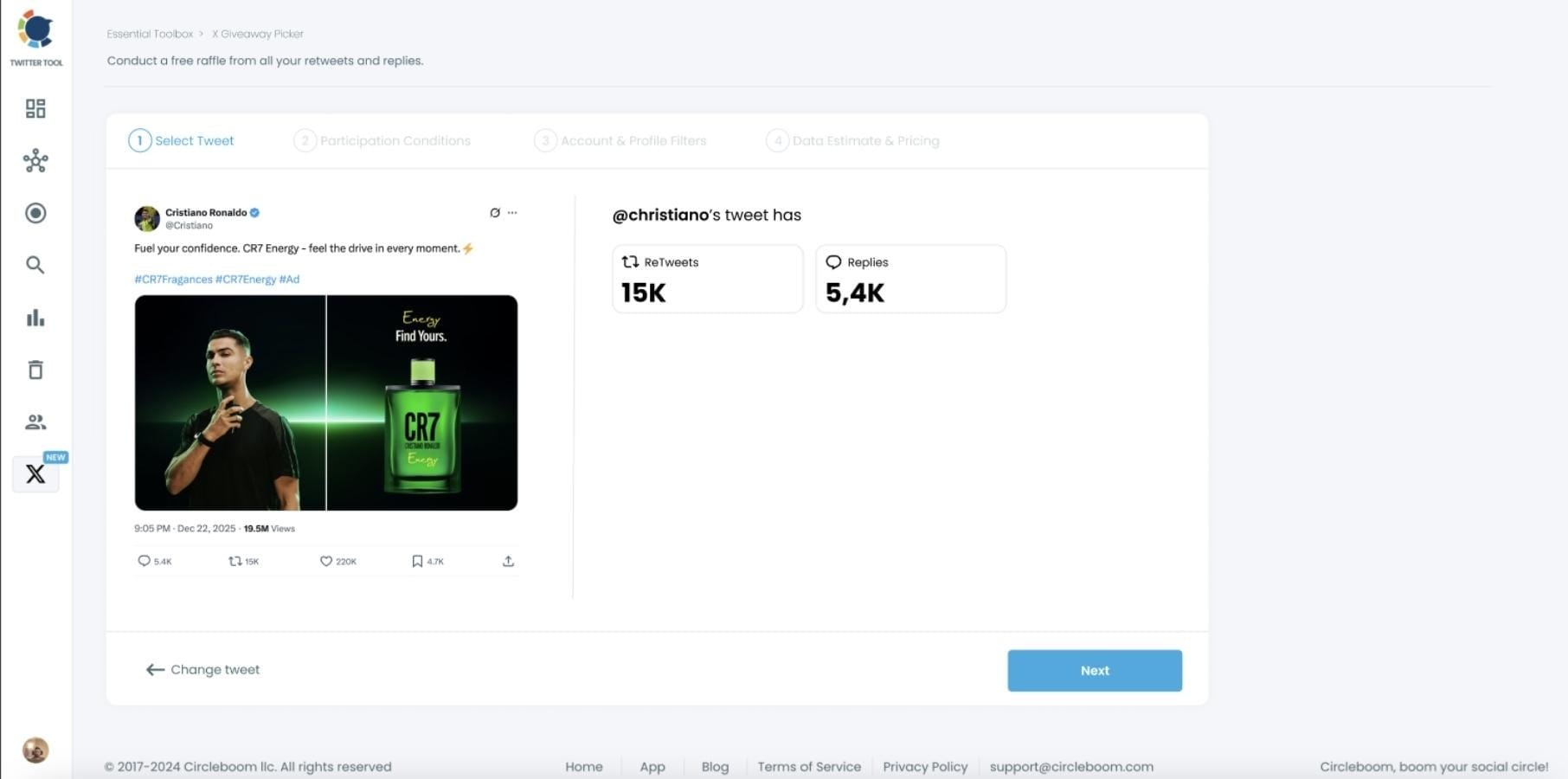Click the heart like icon under the tweet

pos(326,561)
